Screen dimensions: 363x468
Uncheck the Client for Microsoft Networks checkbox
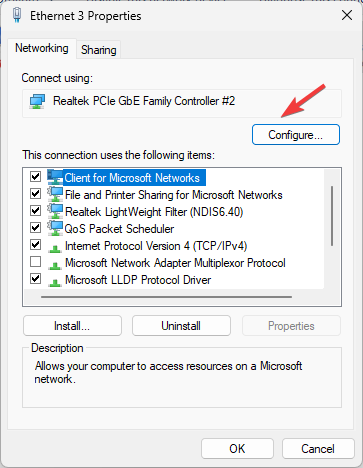coord(35,176)
